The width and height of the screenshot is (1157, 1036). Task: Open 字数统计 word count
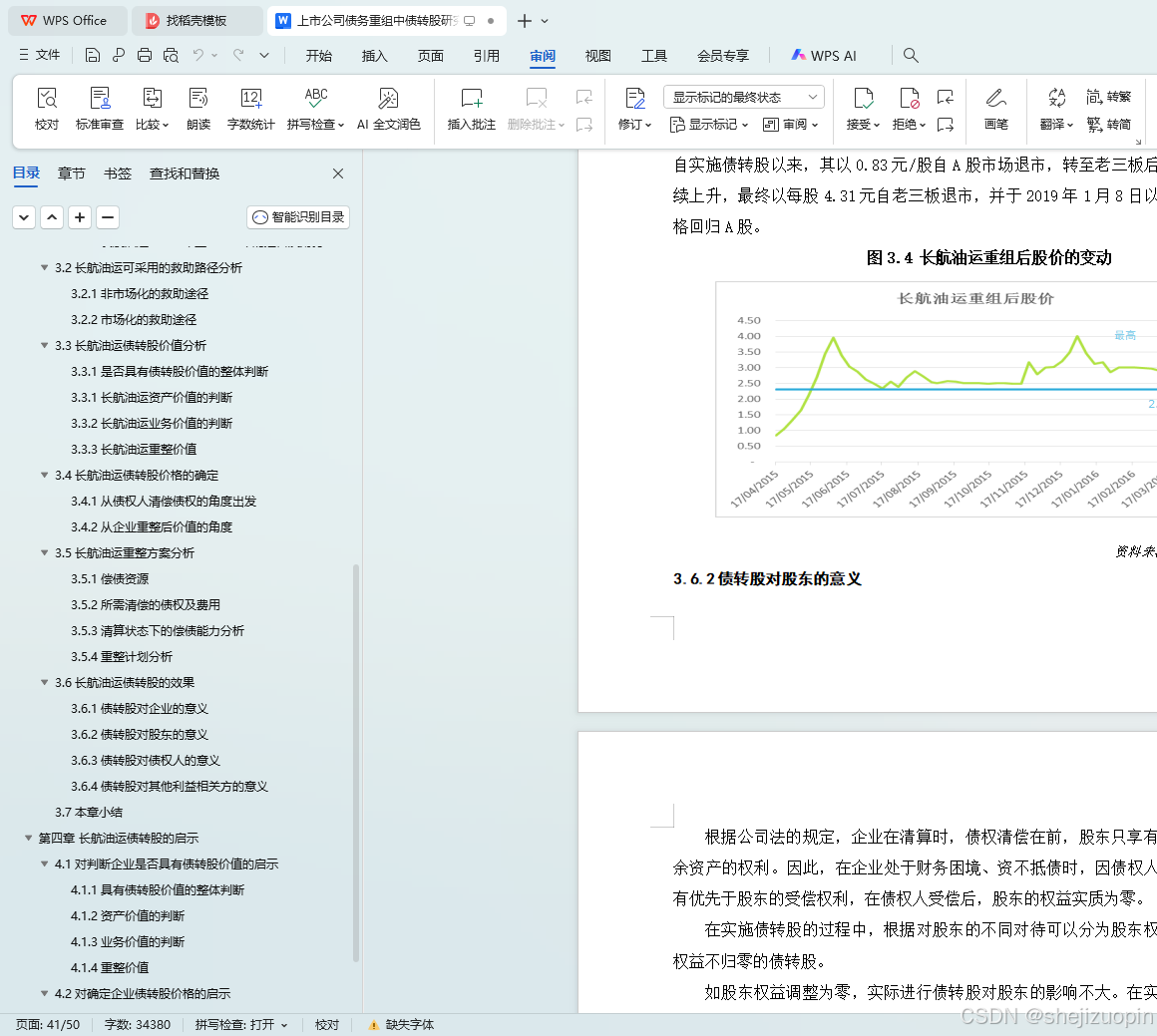coord(251,109)
